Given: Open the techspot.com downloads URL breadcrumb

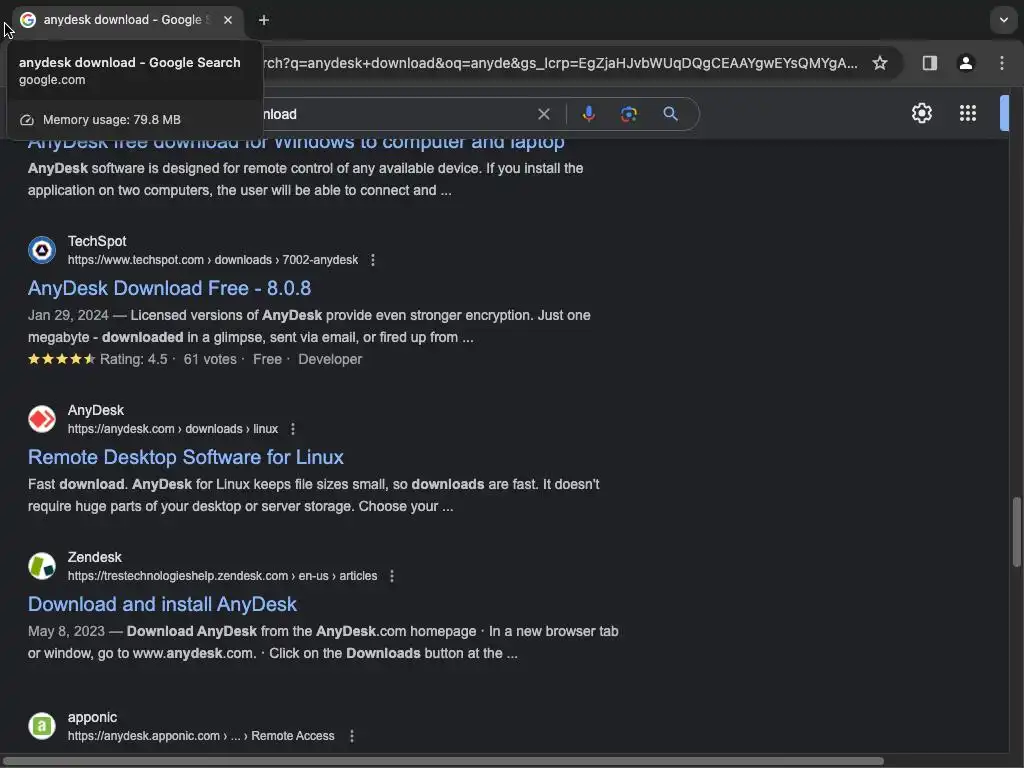Looking at the screenshot, I should click(x=213, y=260).
